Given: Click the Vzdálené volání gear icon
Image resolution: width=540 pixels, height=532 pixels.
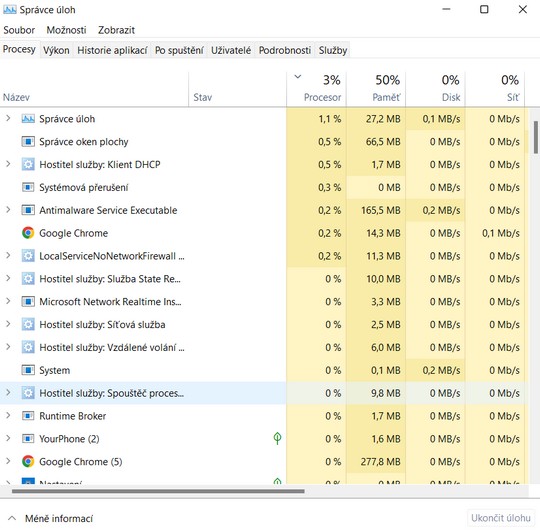Looking at the screenshot, I should click(28, 347).
